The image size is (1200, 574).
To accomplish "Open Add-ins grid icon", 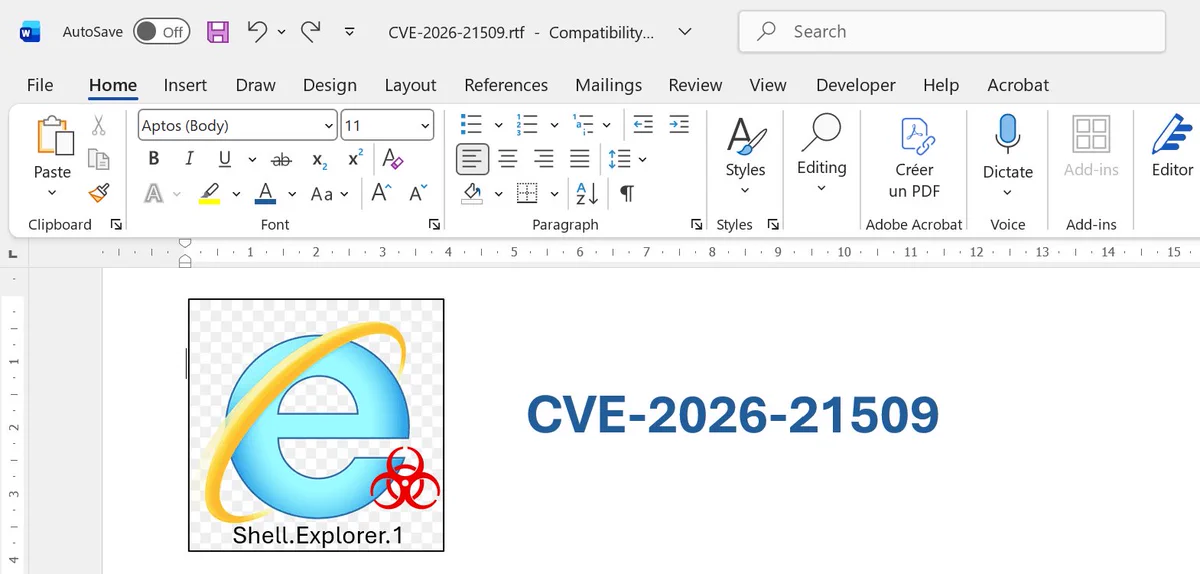I will 1091,134.
